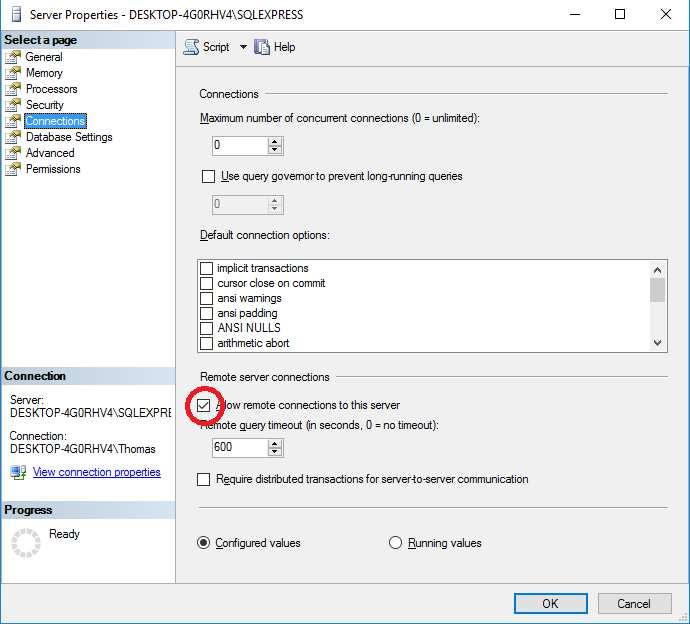Click the Help toolbar button
Screen dimensions: 690x624
(x=275, y=47)
